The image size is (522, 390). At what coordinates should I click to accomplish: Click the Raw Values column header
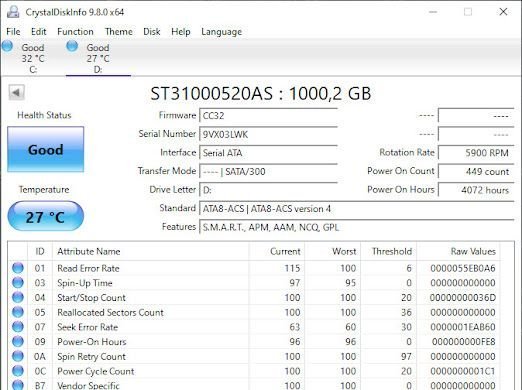point(458,251)
